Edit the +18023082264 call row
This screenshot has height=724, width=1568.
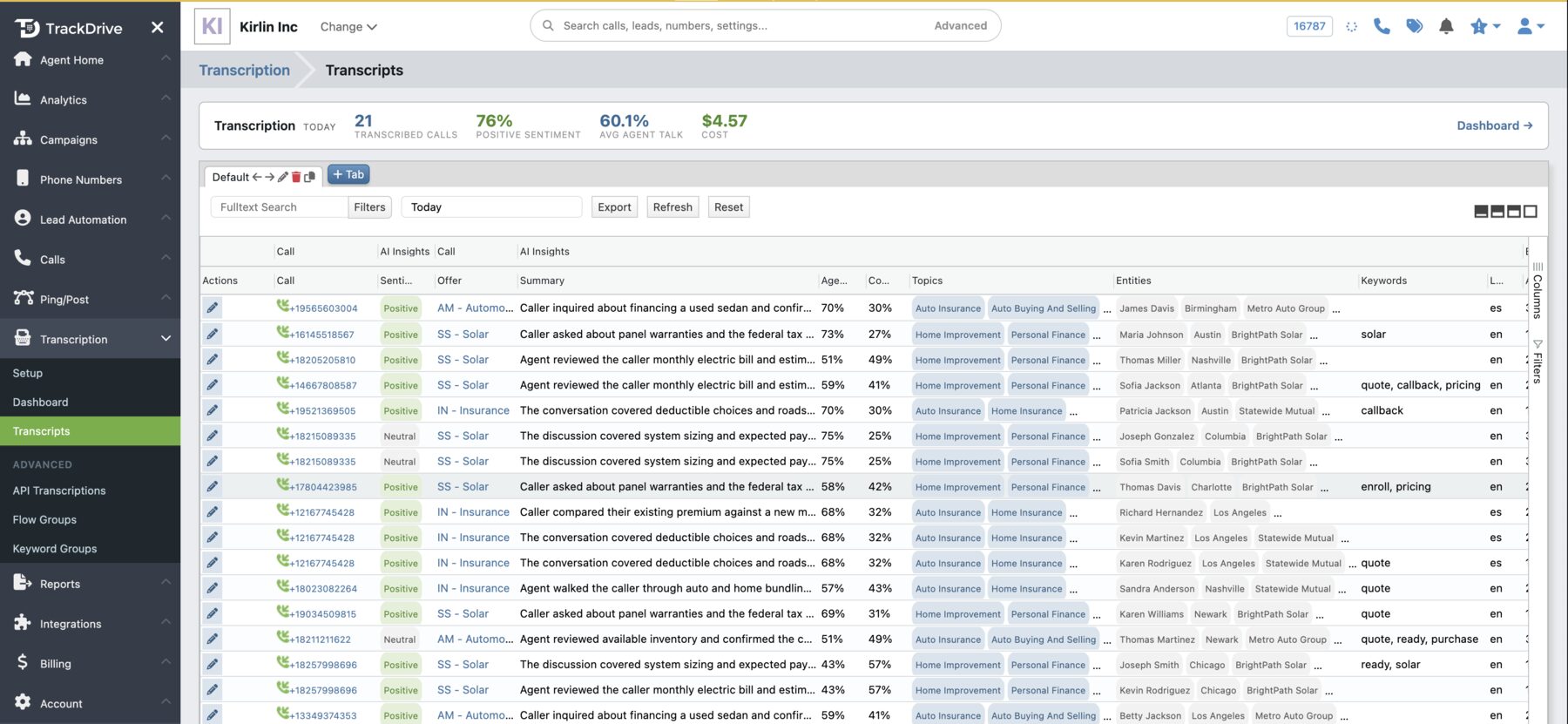213,588
